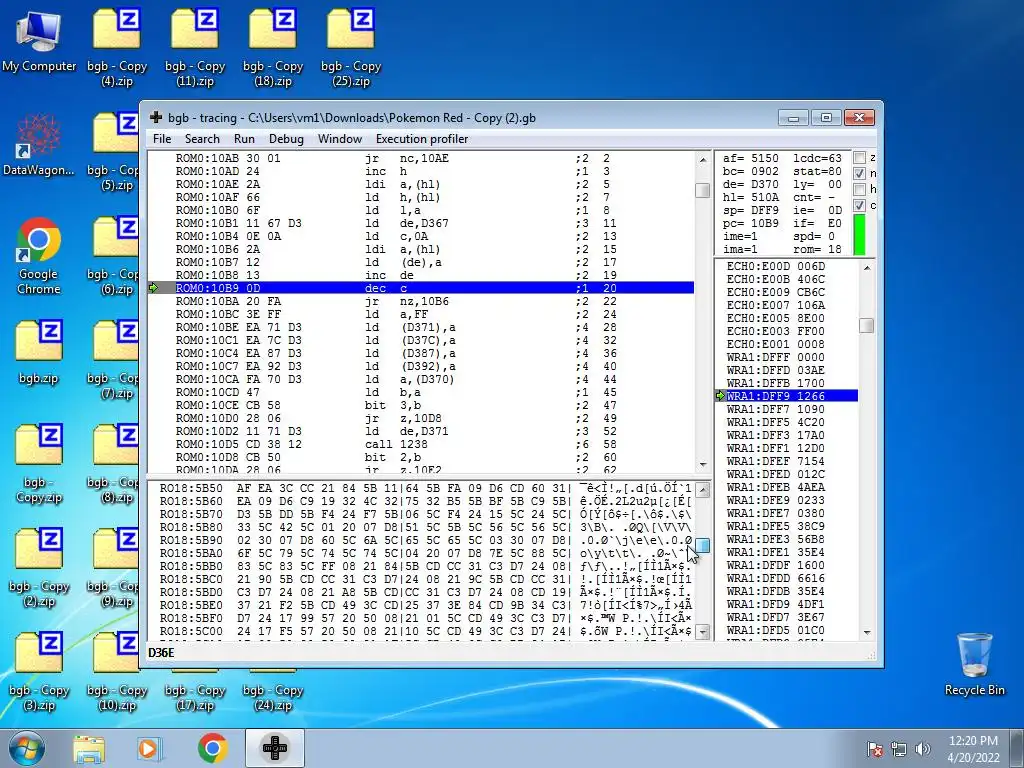Open the Windows Start menu

coord(25,748)
